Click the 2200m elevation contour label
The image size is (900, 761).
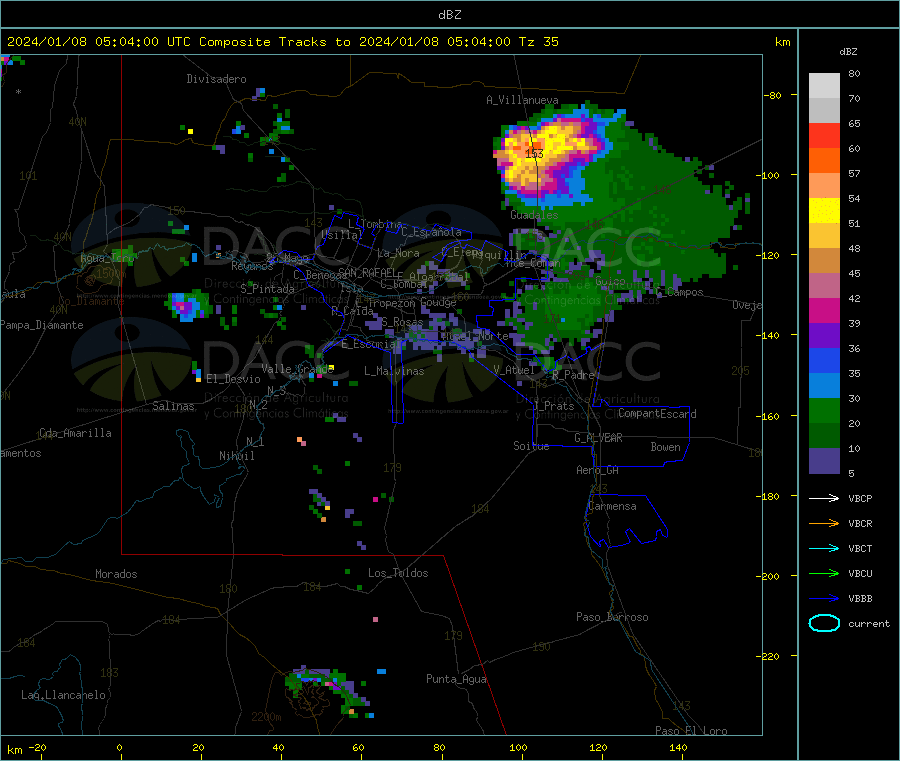tap(266, 717)
